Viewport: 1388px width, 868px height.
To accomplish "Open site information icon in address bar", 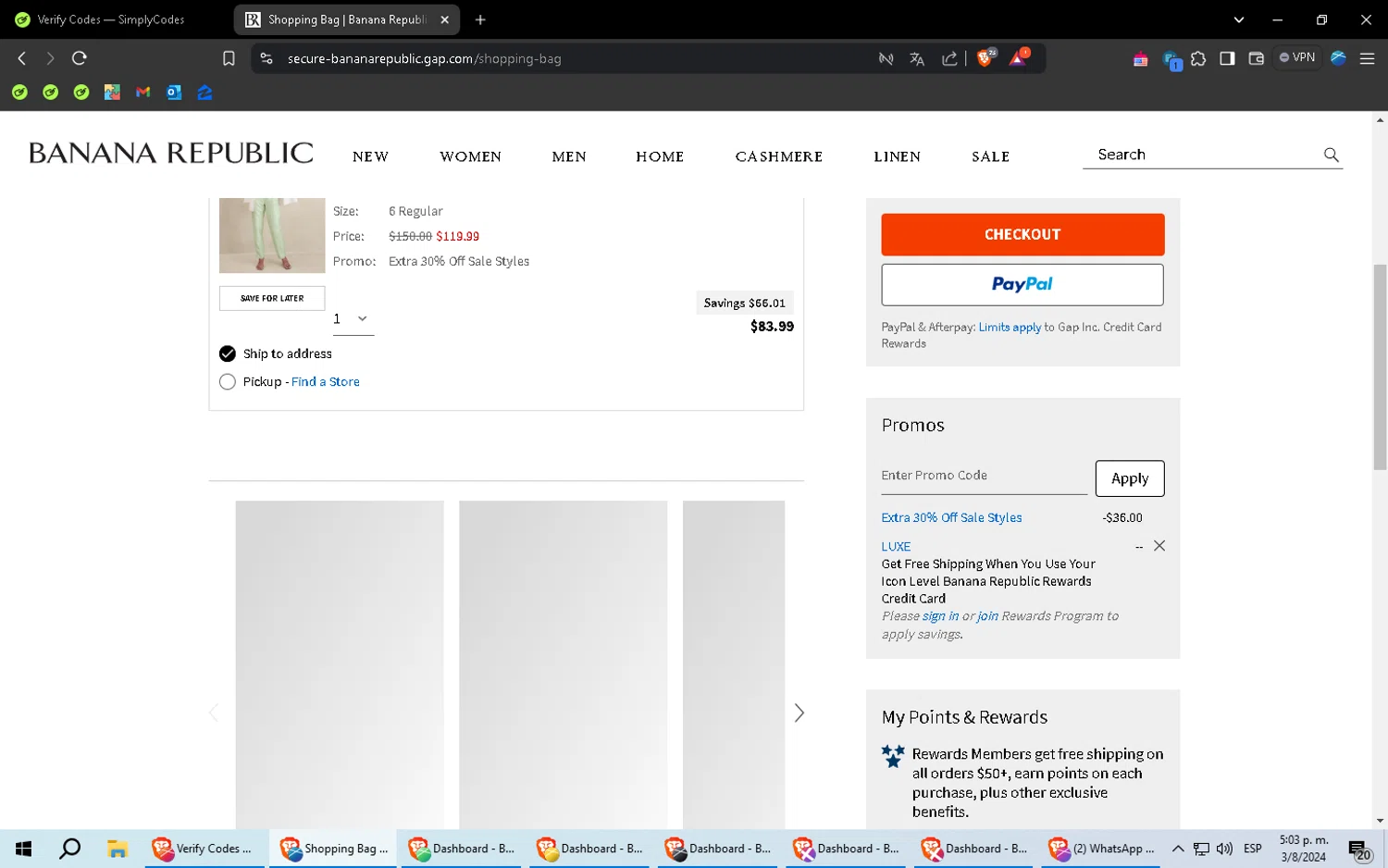I will [x=266, y=58].
